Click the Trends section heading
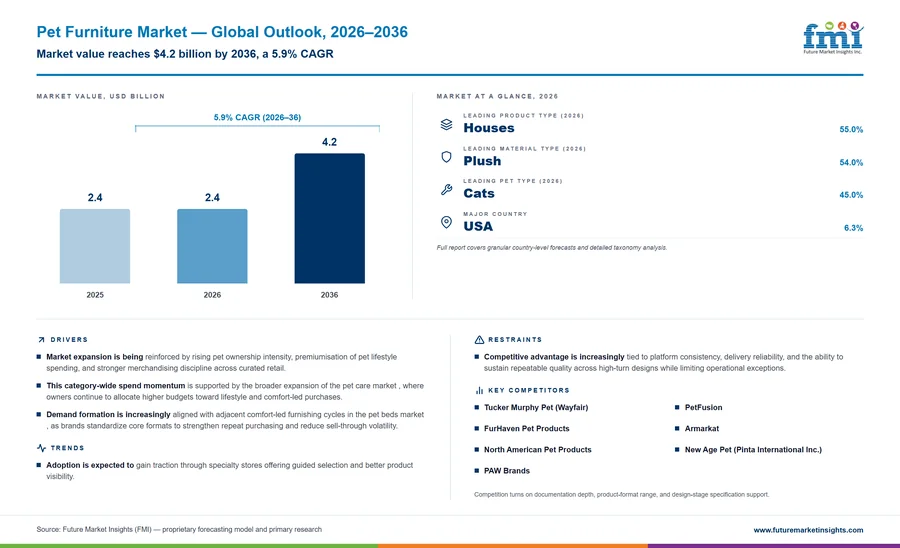 point(67,448)
